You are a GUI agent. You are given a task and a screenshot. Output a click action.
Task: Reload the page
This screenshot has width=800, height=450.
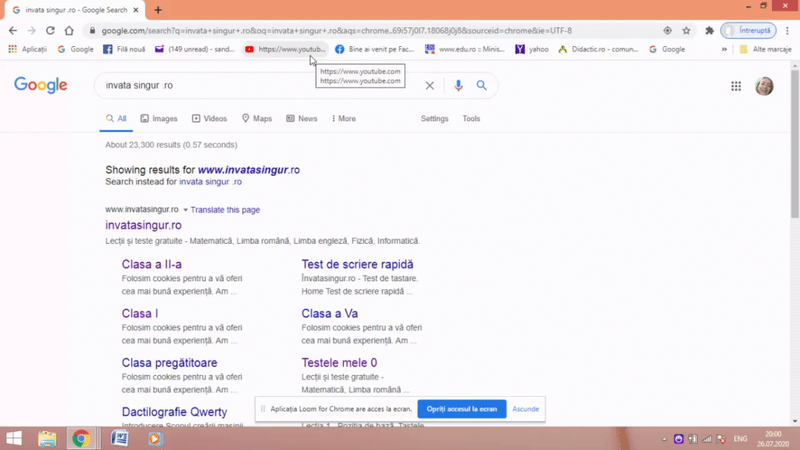click(50, 31)
